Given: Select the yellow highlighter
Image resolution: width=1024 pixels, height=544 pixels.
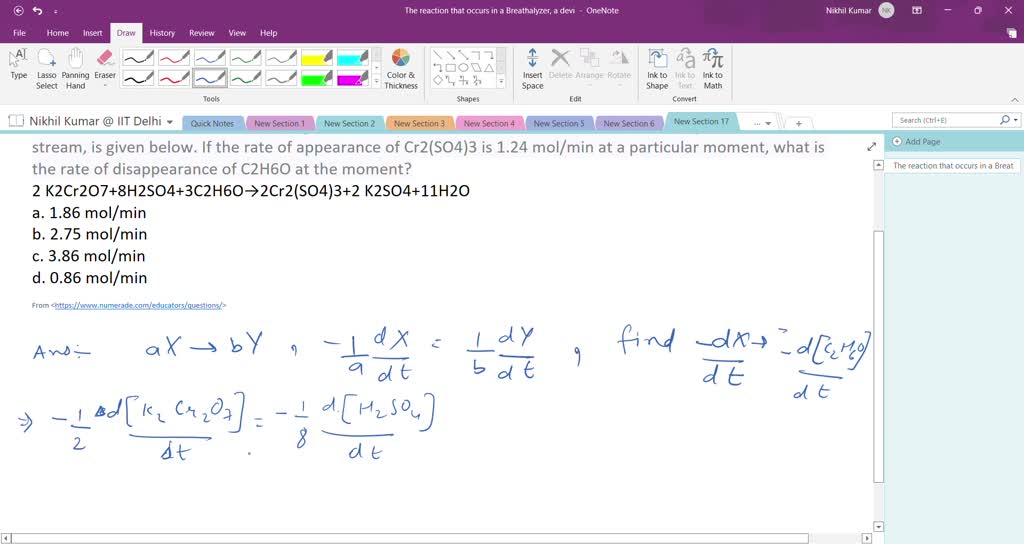Looking at the screenshot, I should pos(317,57).
